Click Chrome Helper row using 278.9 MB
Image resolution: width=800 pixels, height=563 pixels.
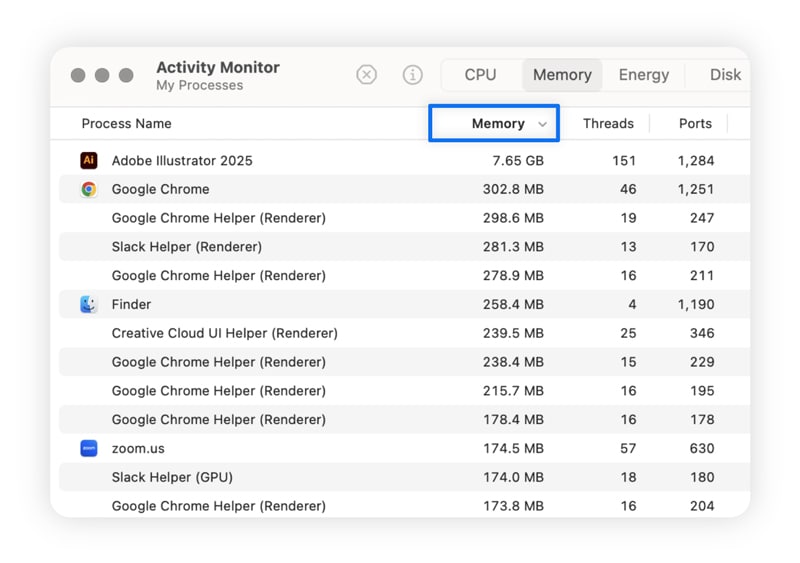pyautogui.click(x=404, y=276)
